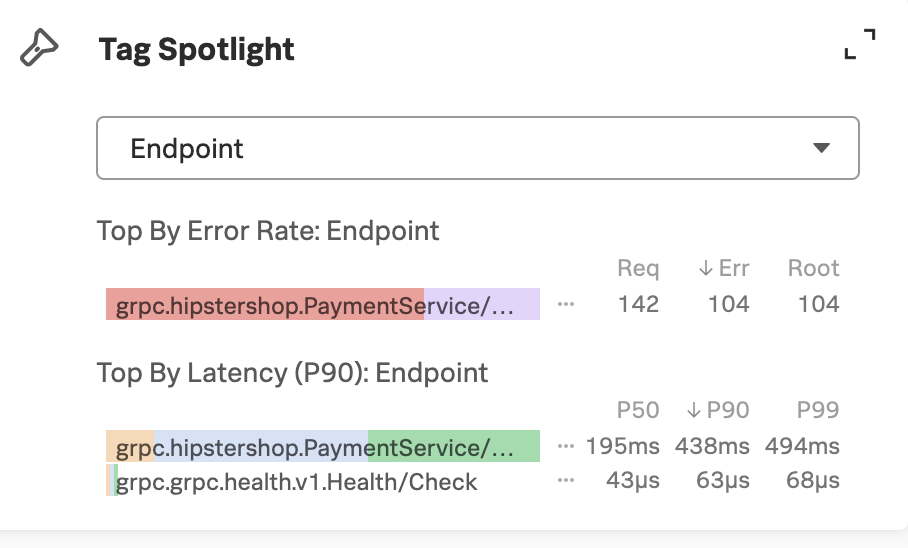Click the Req column header
The image size is (908, 548).
coord(638,268)
